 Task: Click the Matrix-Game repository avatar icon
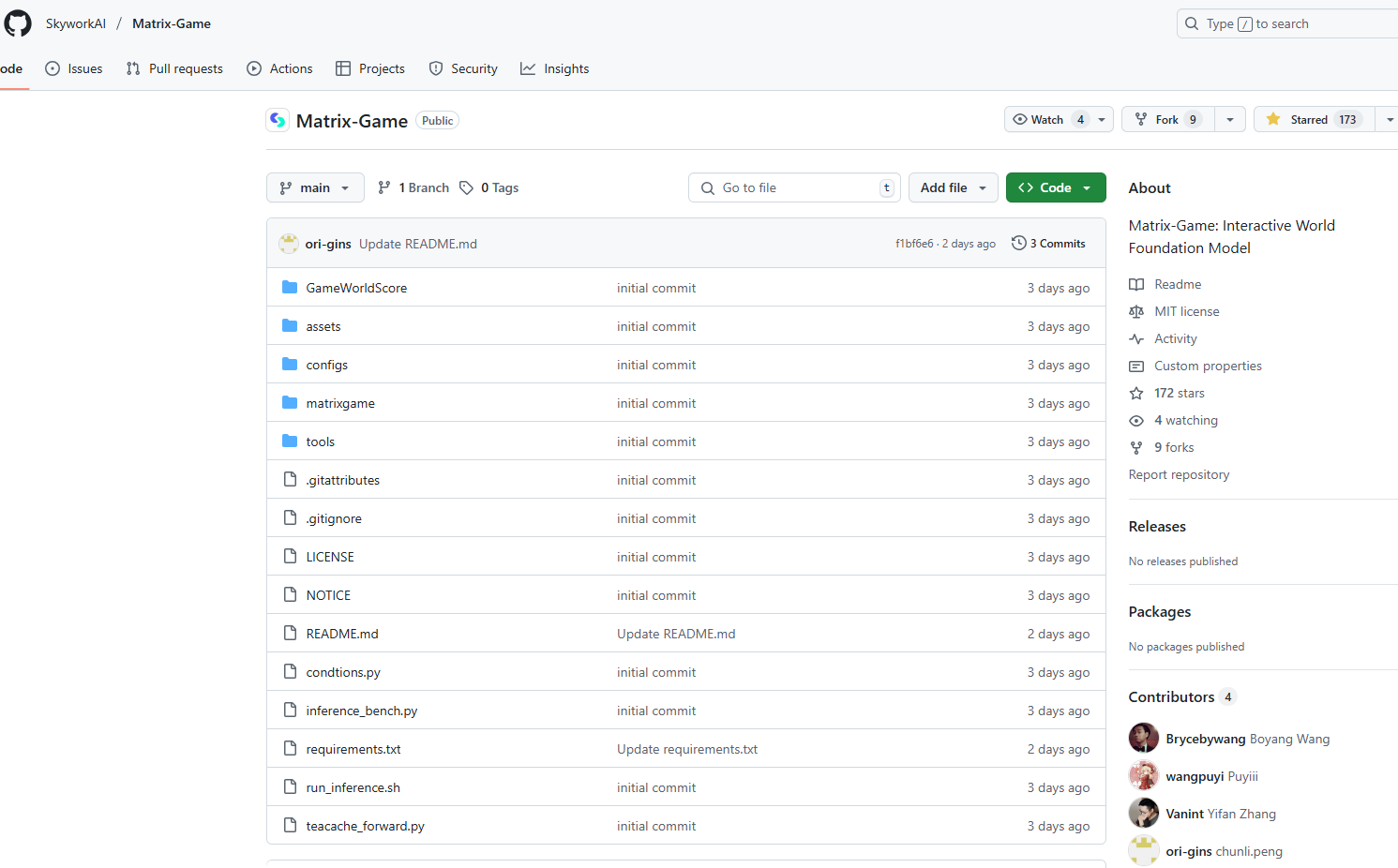(278, 120)
